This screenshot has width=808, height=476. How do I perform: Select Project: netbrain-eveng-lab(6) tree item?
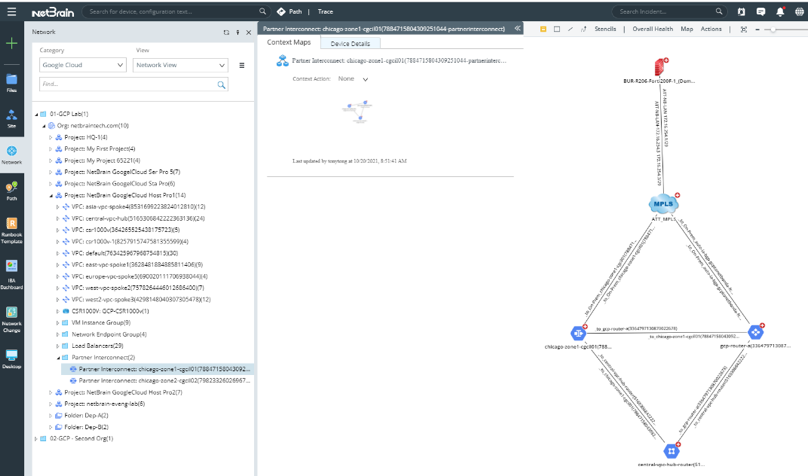pos(100,404)
